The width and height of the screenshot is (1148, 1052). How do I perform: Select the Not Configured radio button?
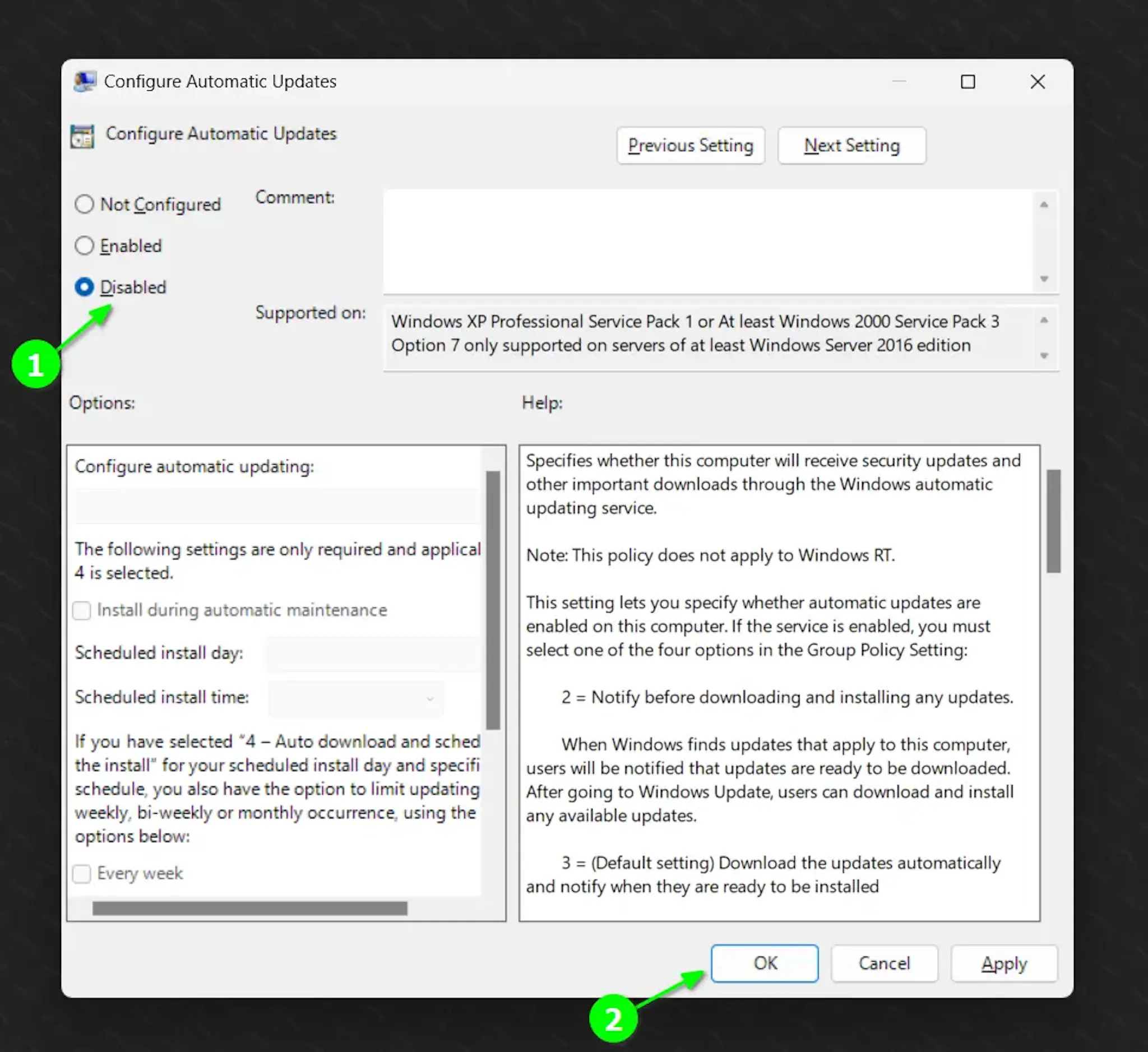[84, 204]
